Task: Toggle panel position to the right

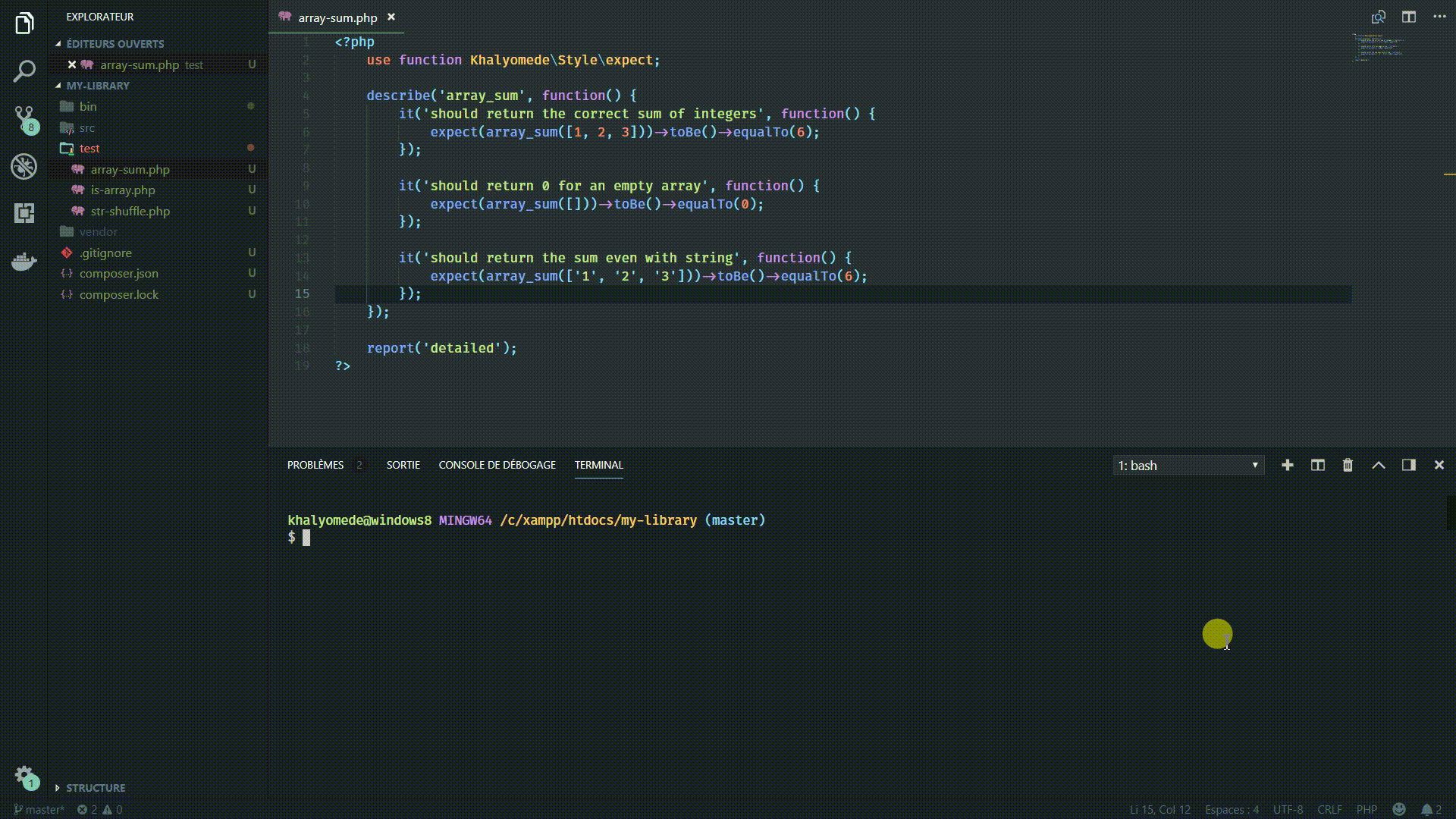Action: pyautogui.click(x=1408, y=466)
